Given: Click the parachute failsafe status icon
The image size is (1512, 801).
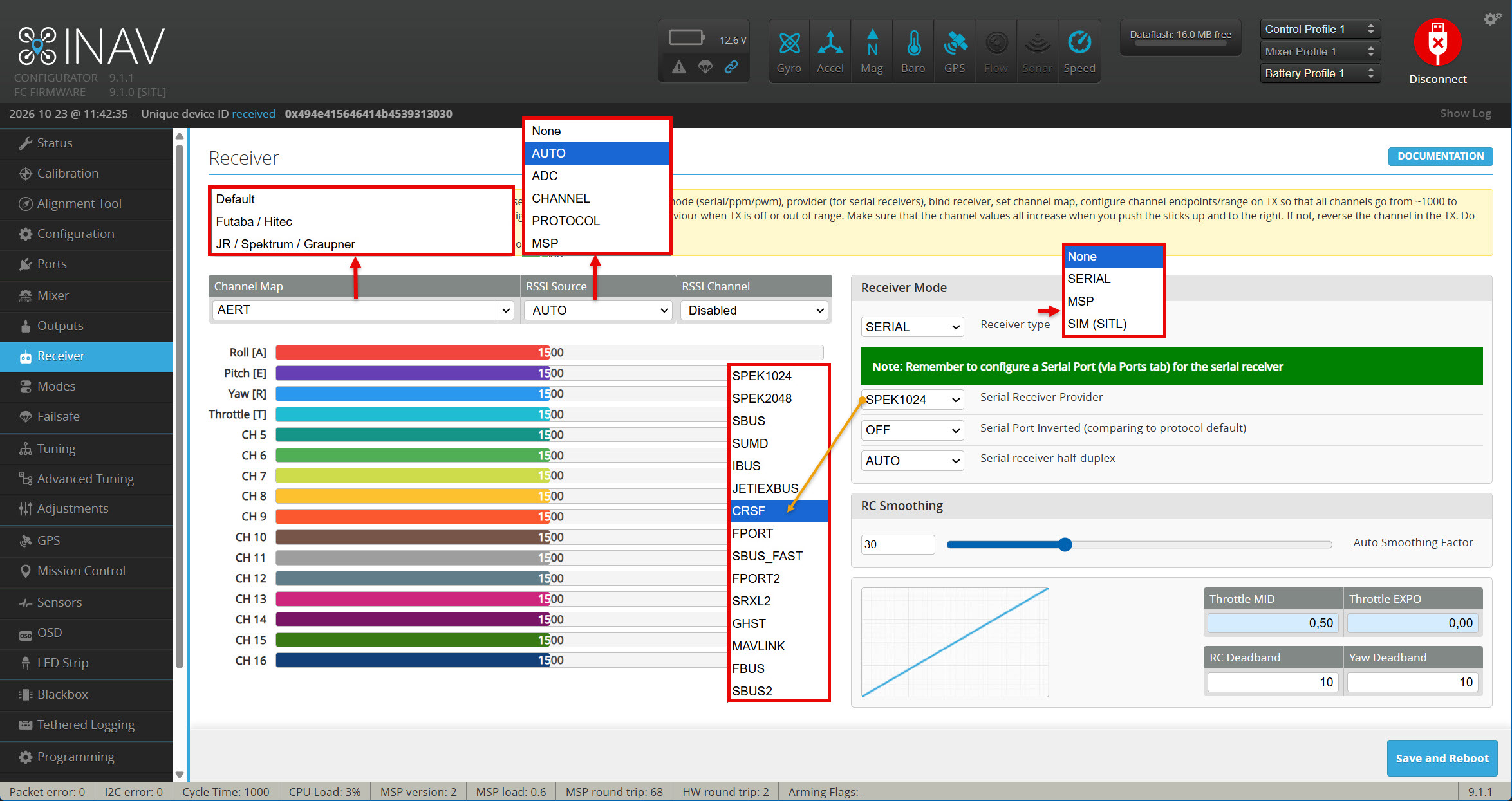Looking at the screenshot, I should tap(705, 67).
